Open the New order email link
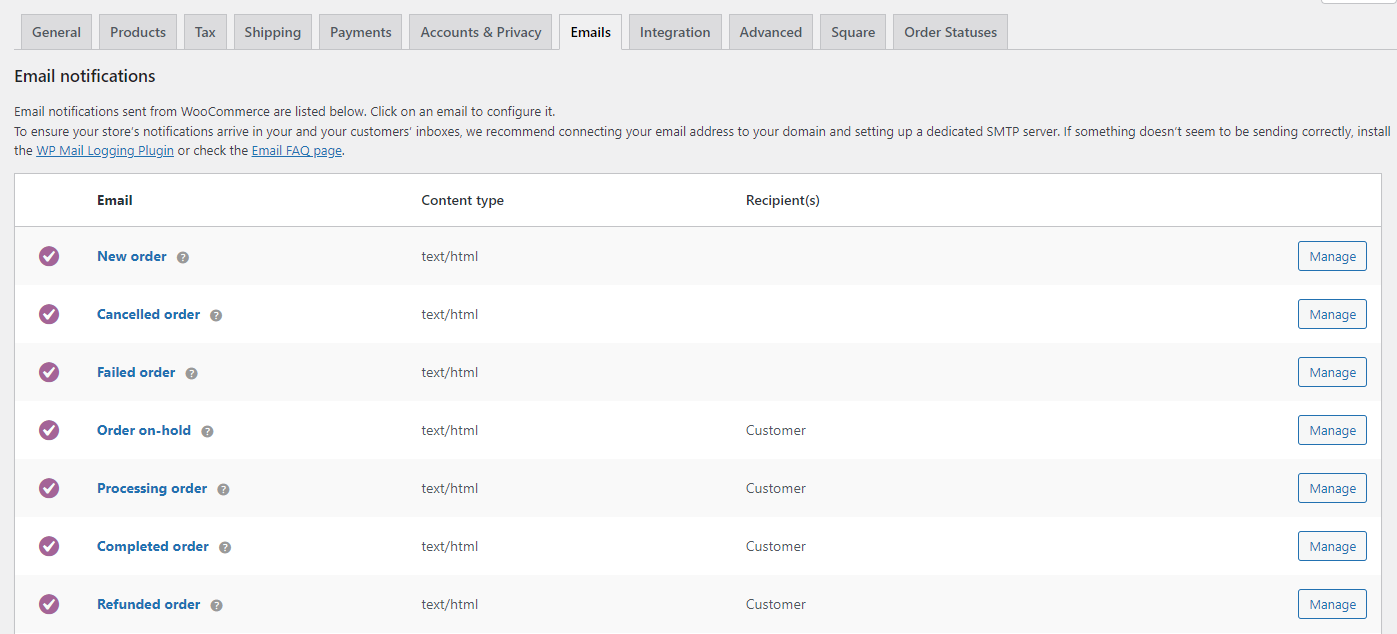Image resolution: width=1397 pixels, height=634 pixels. [132, 256]
